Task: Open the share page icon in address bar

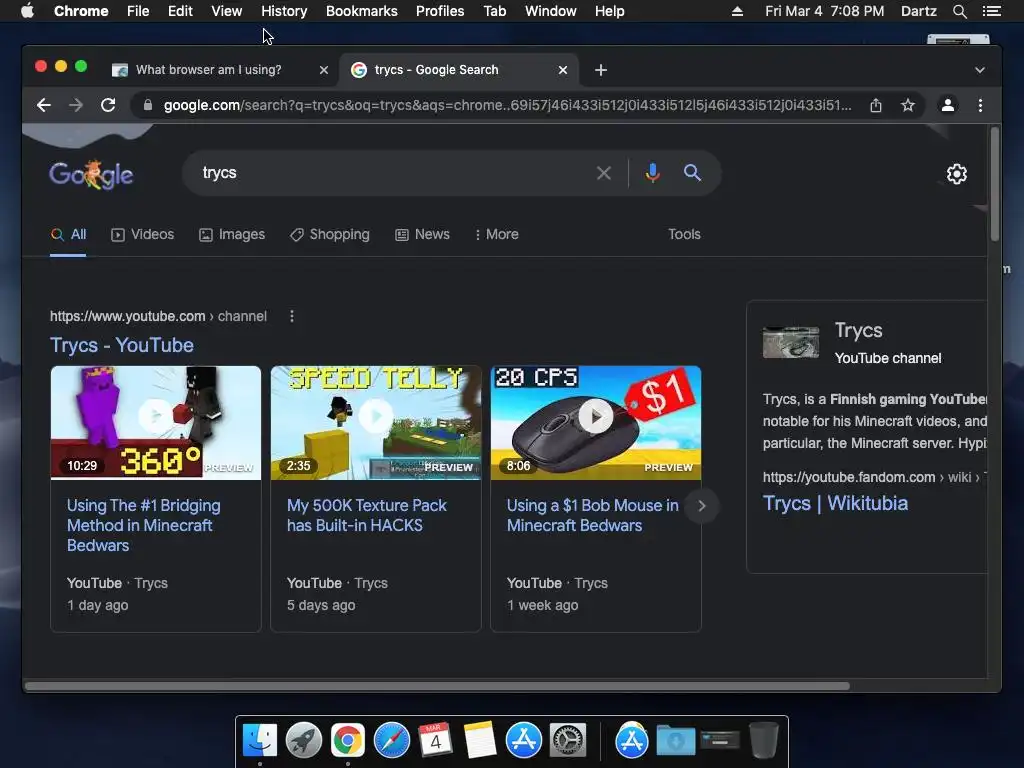Action: [x=876, y=105]
